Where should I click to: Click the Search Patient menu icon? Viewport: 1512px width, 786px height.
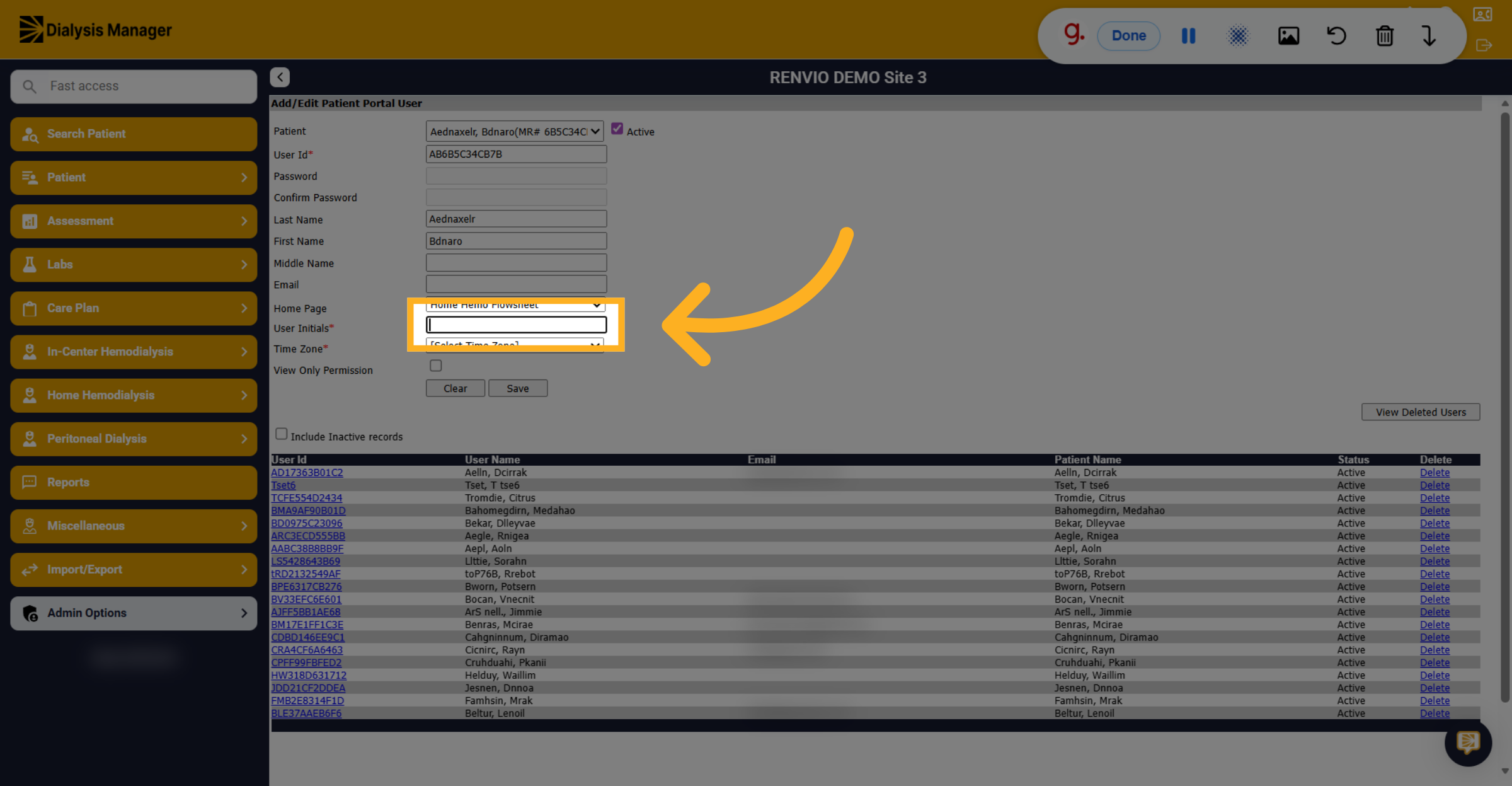30,134
